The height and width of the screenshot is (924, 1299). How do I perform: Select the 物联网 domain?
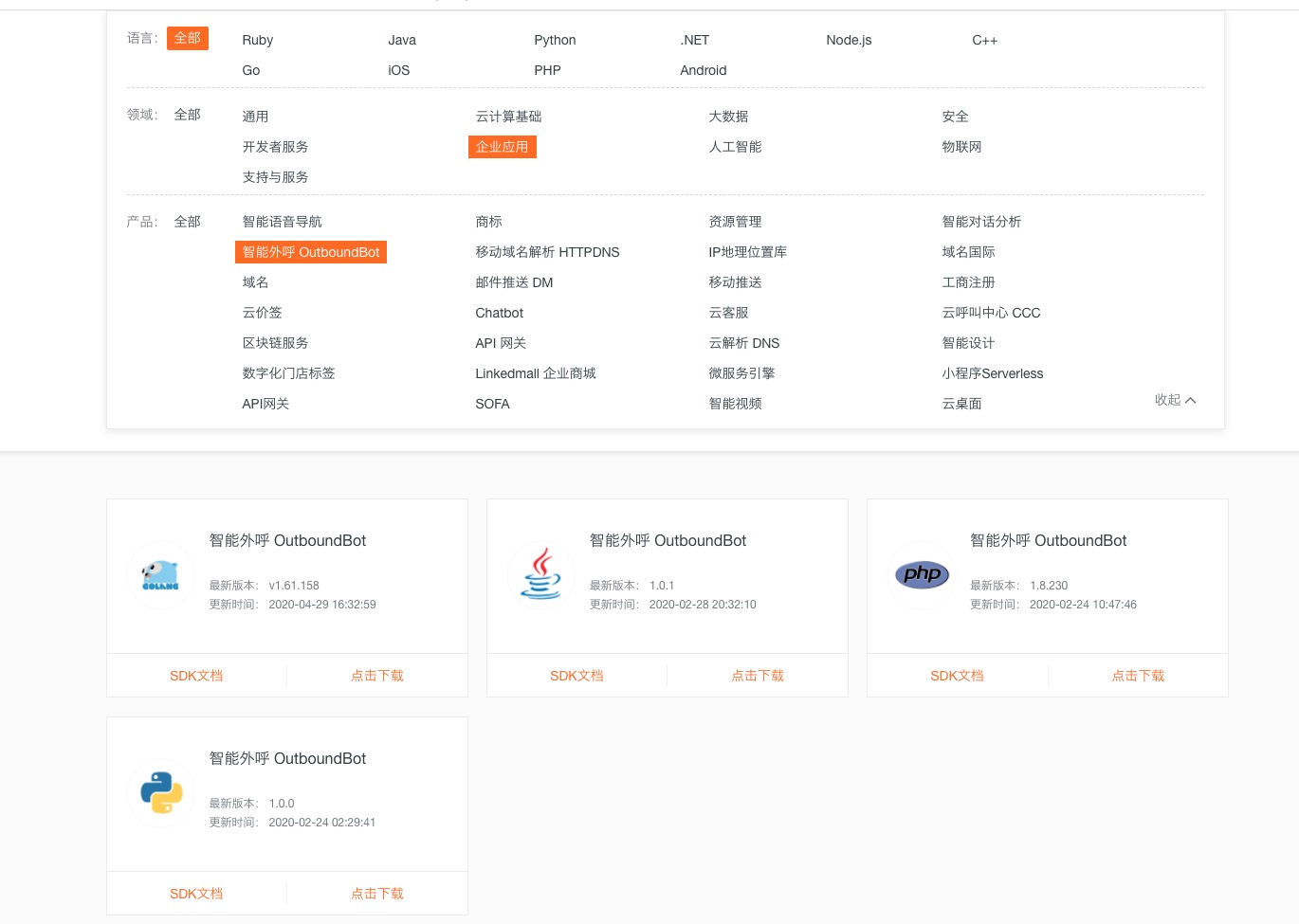[961, 147]
